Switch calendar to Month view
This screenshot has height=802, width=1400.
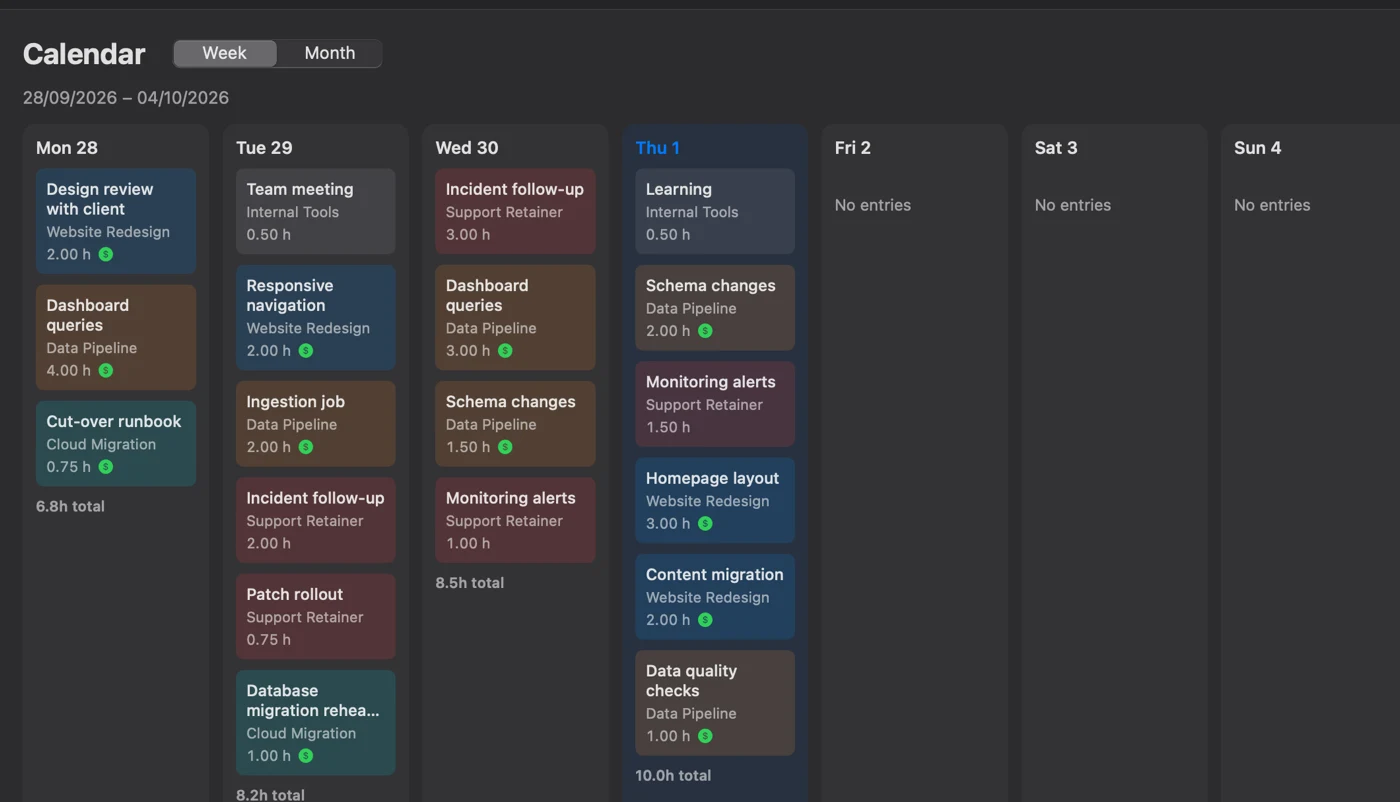(330, 53)
